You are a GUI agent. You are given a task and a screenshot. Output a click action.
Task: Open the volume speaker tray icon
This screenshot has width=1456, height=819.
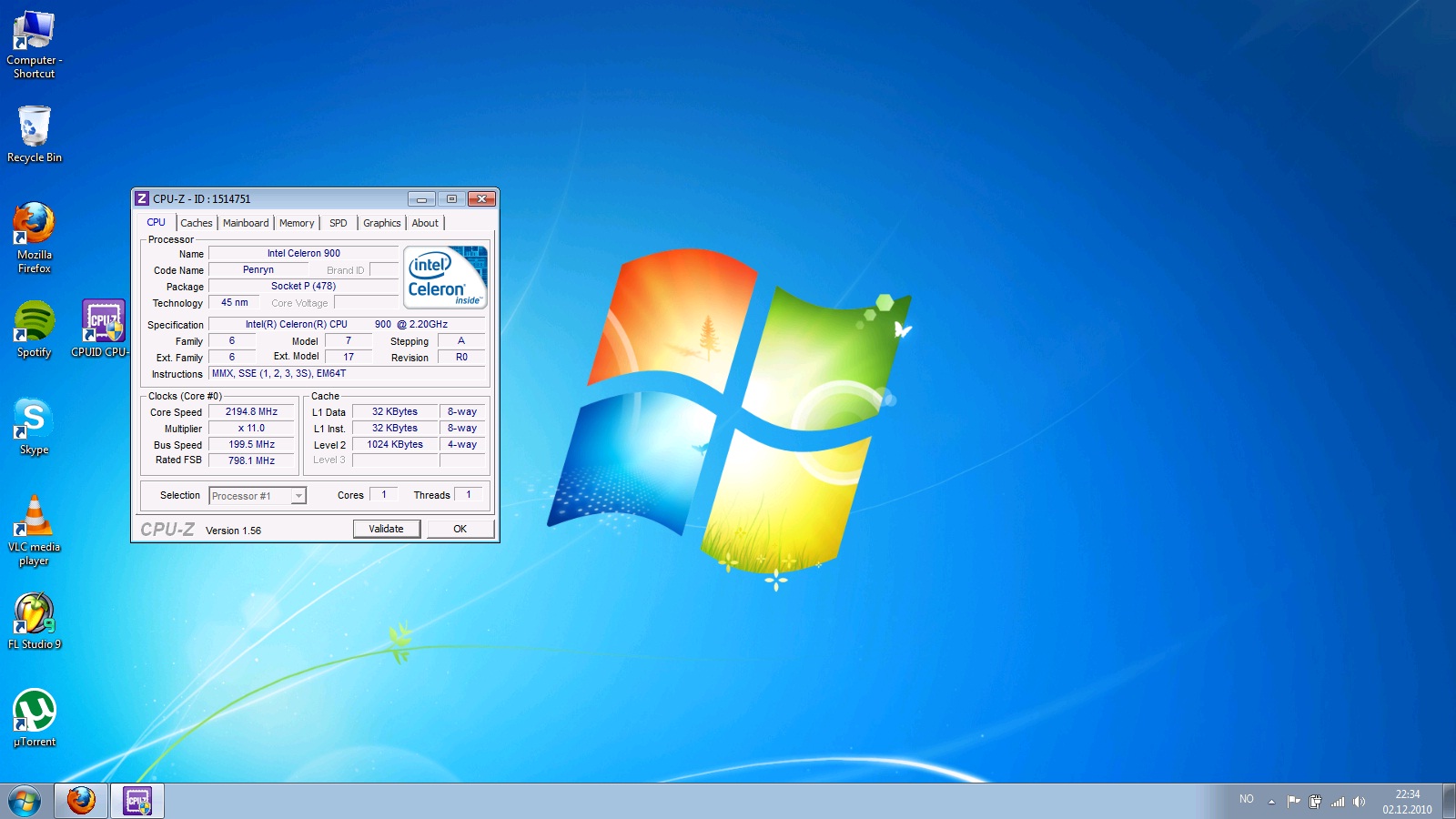[1359, 802]
